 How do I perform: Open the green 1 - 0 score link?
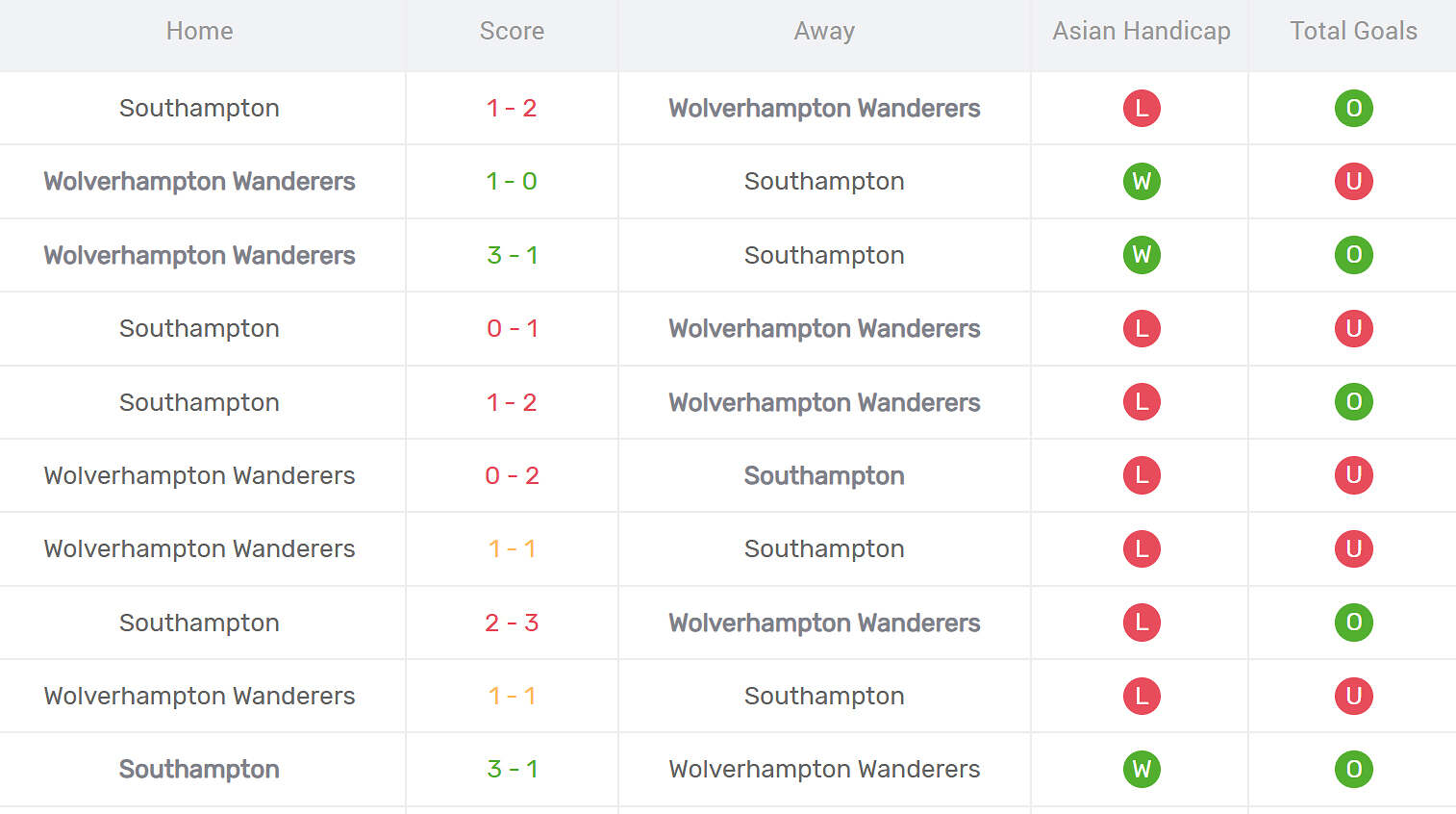click(x=512, y=182)
